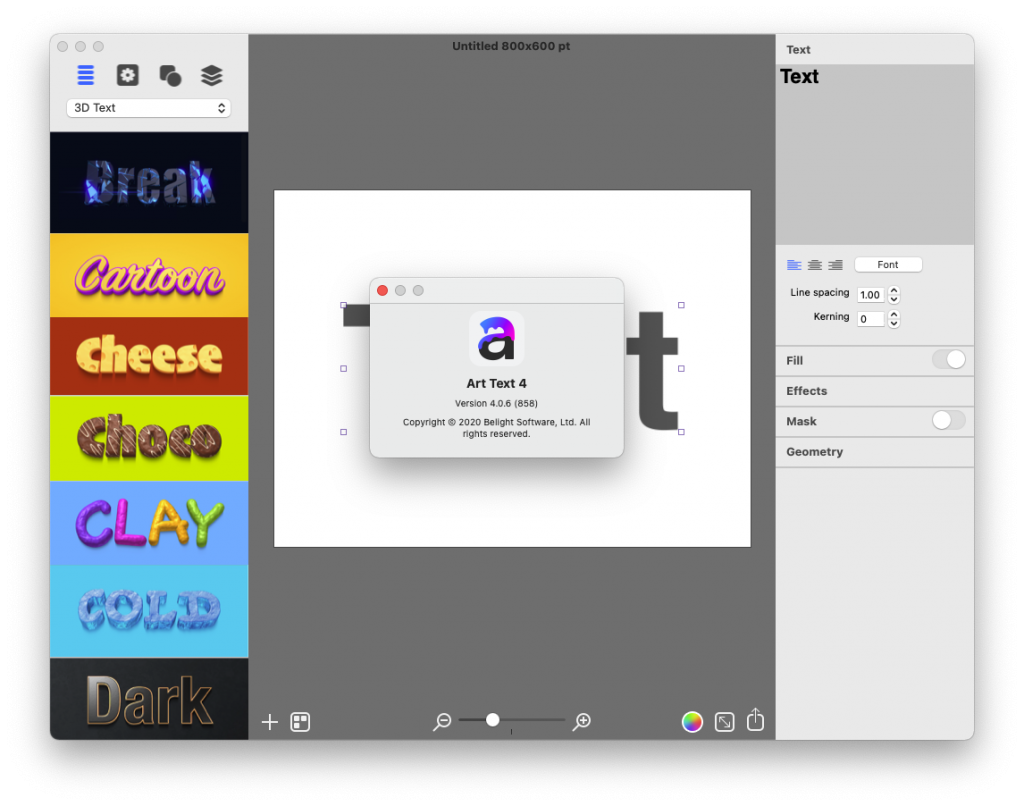Viewport: 1024px width, 806px height.
Task: Expand the Fill section
Action: coord(795,361)
